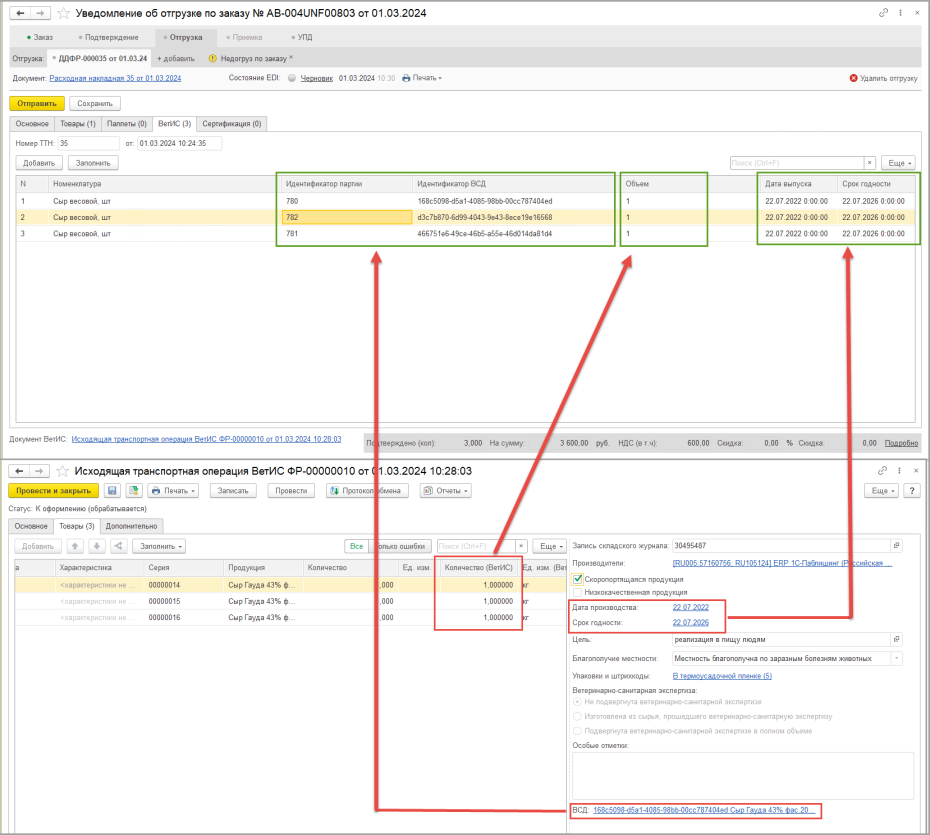Toggle the Скоропортящаяся продукция checkbox
Image resolution: width=930 pixels, height=835 pixels.
[578, 579]
